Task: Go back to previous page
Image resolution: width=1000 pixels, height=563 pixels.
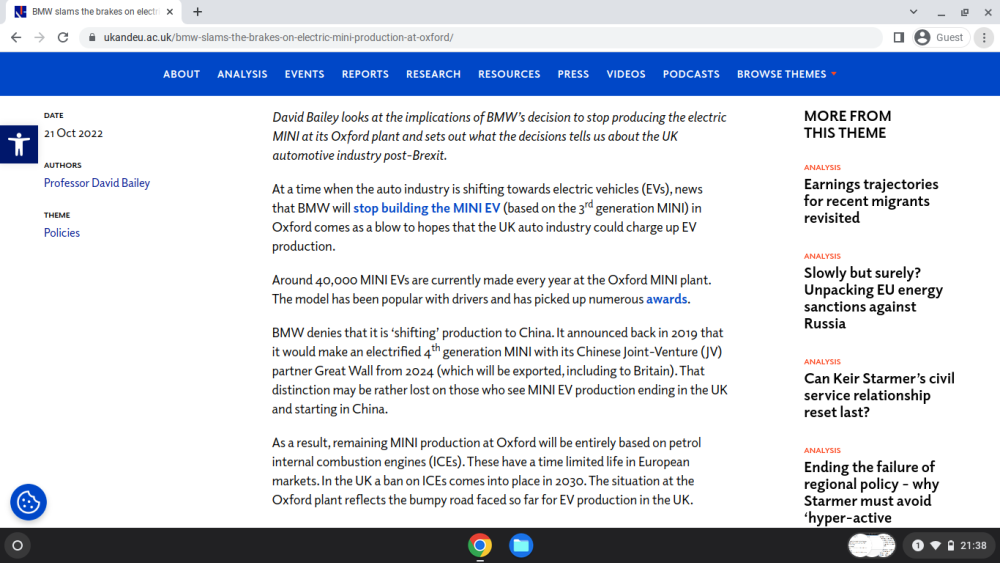Action: point(16,38)
